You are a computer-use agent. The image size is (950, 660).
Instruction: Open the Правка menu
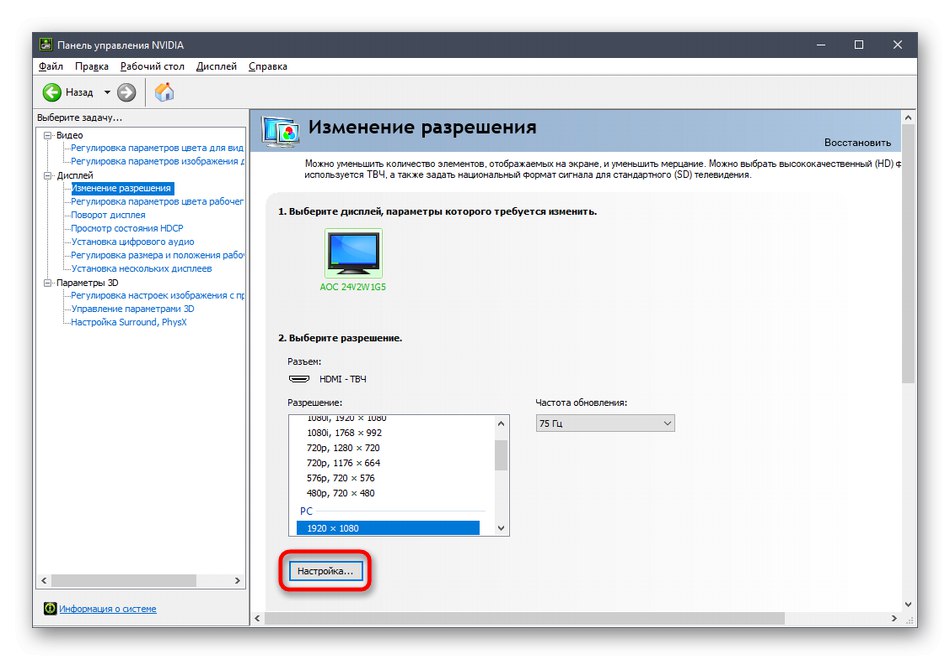(91, 67)
